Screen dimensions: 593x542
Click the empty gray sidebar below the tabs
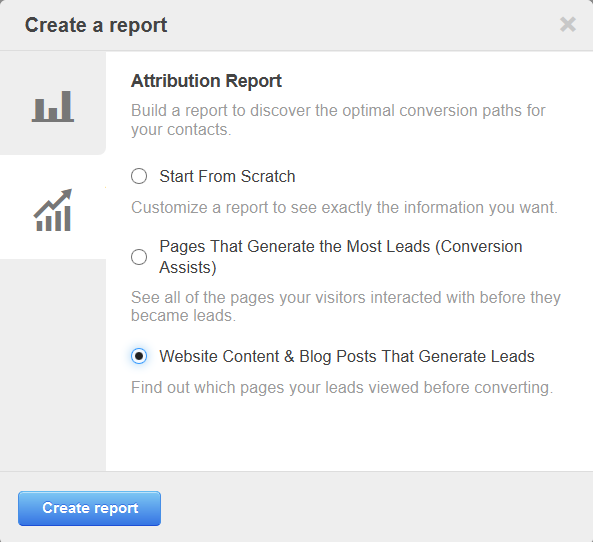coord(53,365)
